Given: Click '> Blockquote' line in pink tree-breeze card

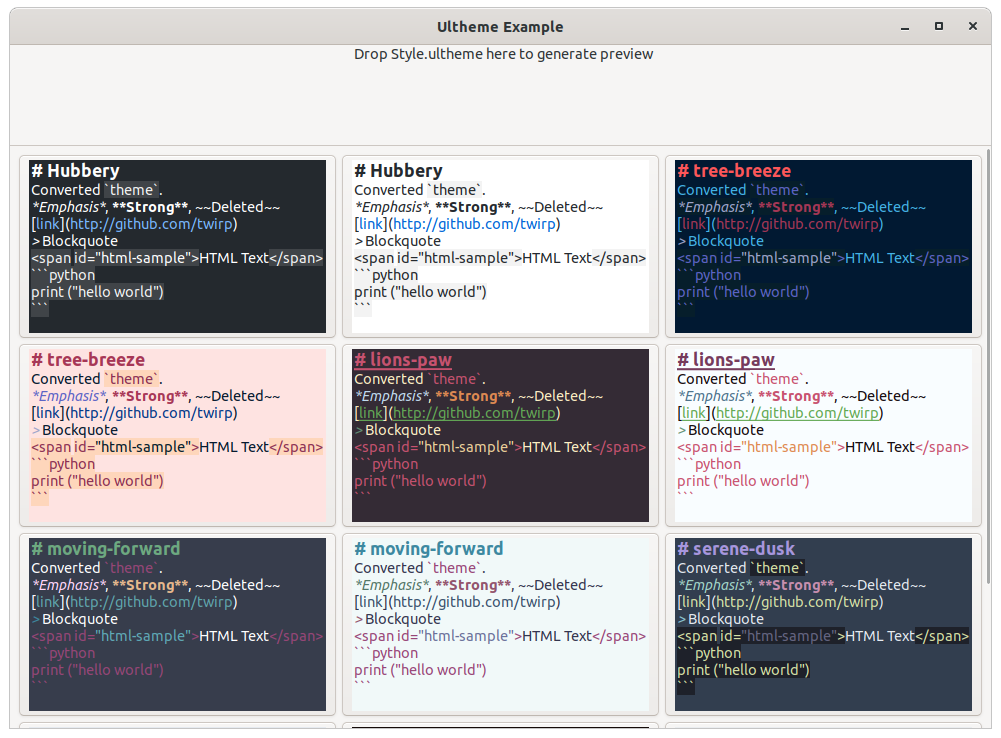Looking at the screenshot, I should (x=75, y=430).
